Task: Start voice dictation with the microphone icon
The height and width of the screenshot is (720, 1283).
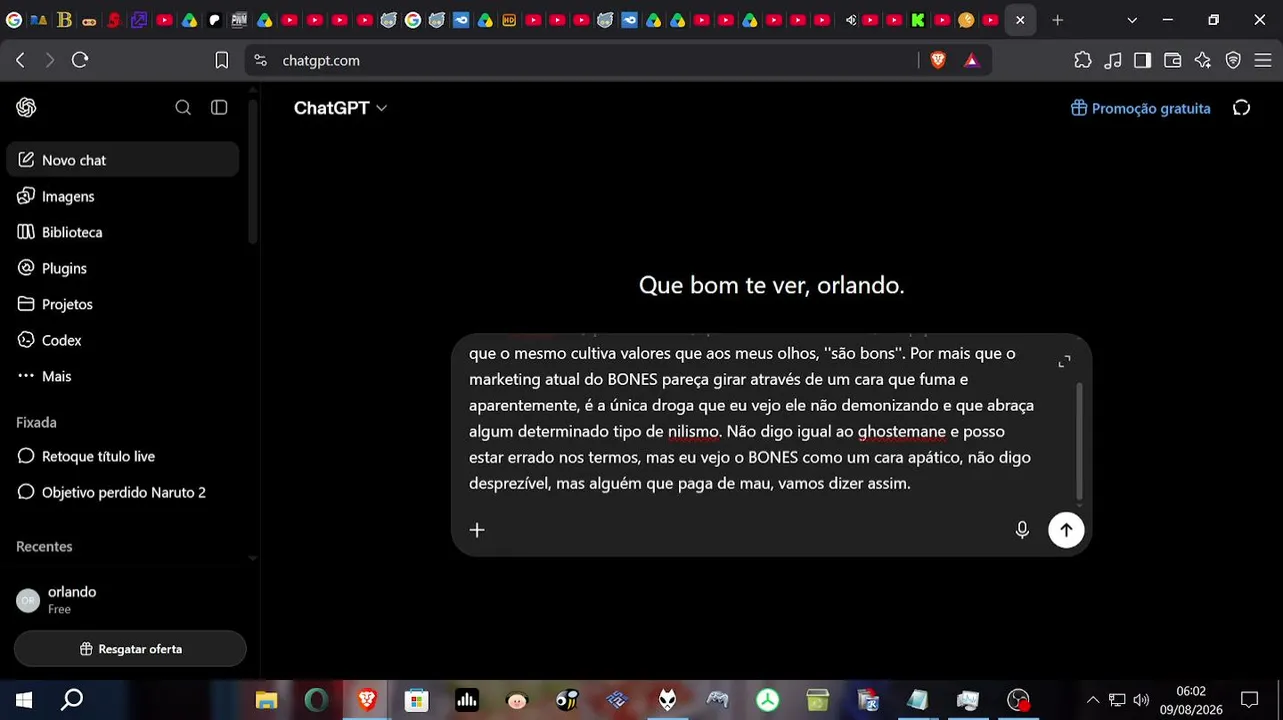Action: pos(1022,530)
